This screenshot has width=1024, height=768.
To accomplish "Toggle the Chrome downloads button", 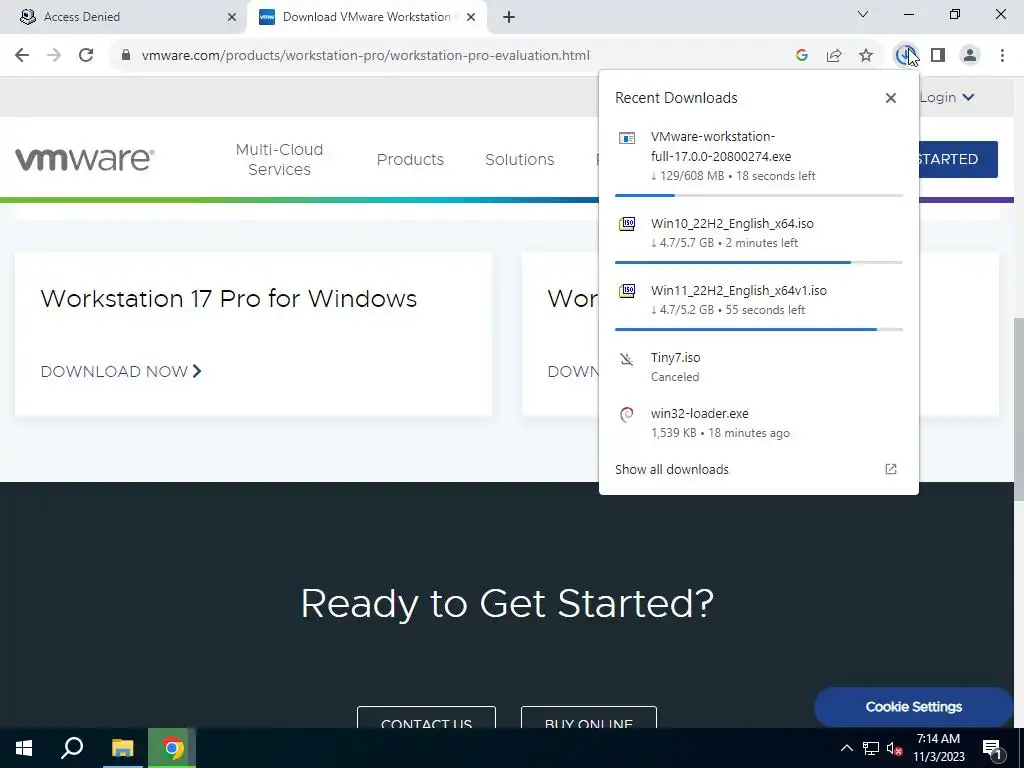I will (906, 56).
